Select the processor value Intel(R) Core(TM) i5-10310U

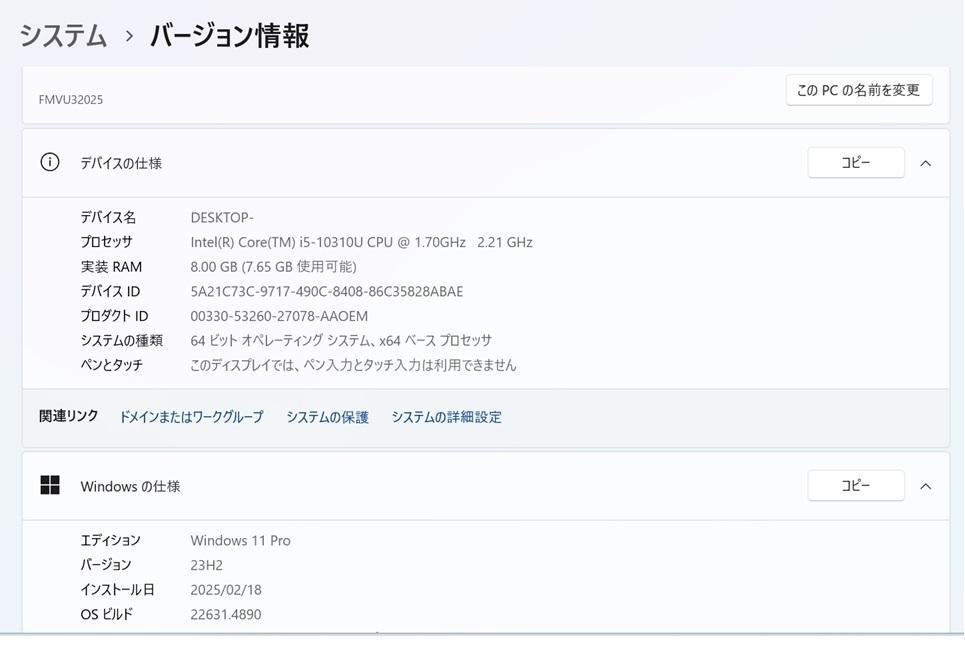361,242
